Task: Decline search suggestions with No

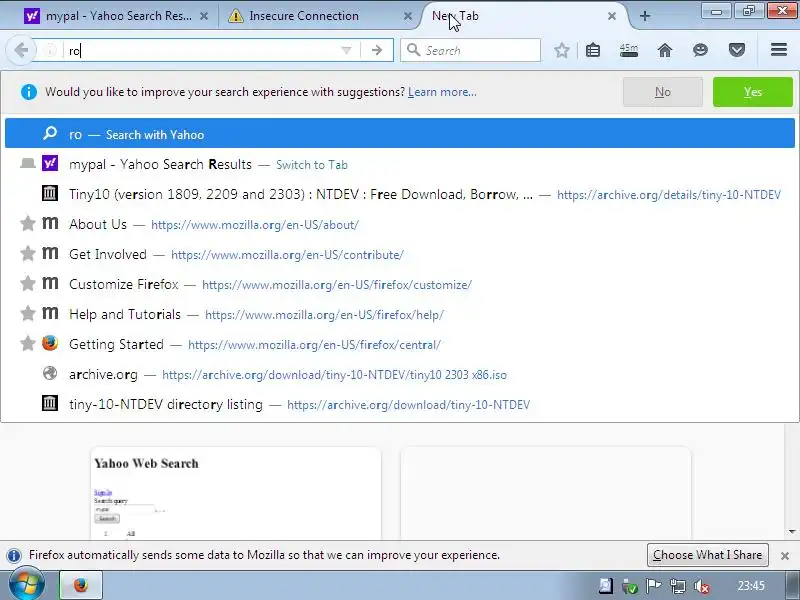Action: pyautogui.click(x=663, y=92)
